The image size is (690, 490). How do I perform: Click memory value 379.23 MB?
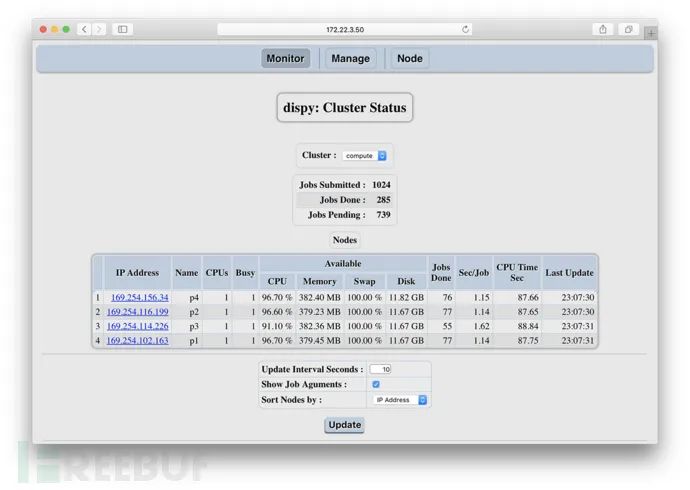click(x=319, y=312)
